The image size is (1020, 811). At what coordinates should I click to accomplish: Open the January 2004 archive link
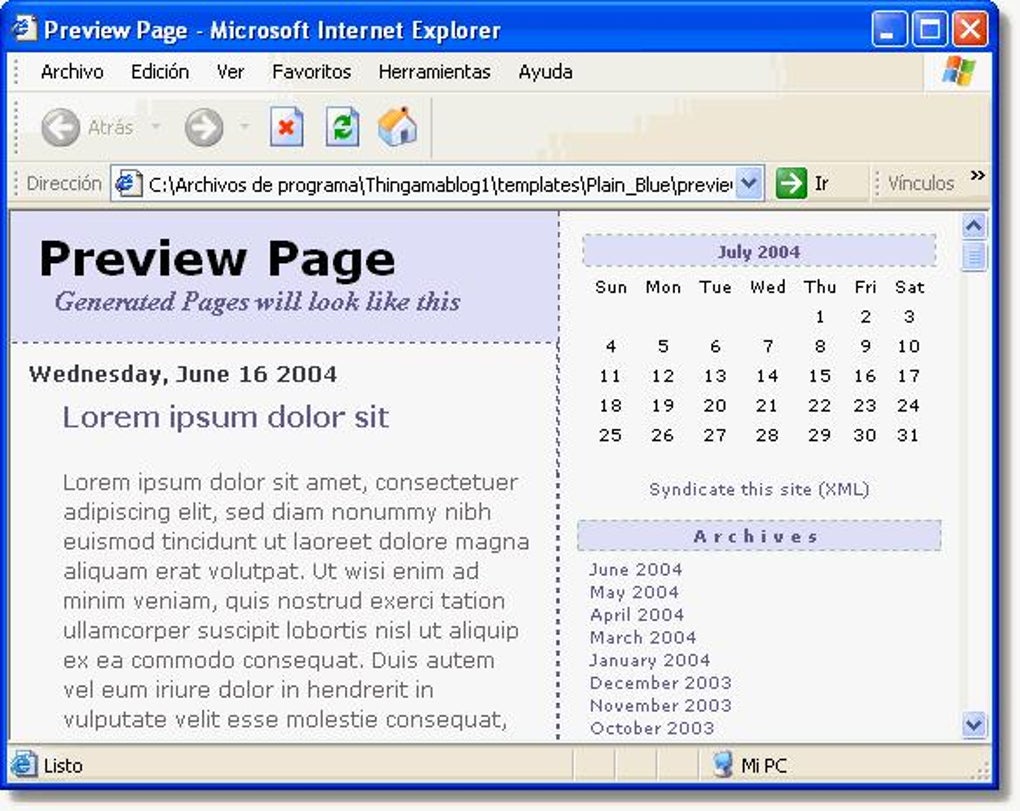[x=649, y=660]
